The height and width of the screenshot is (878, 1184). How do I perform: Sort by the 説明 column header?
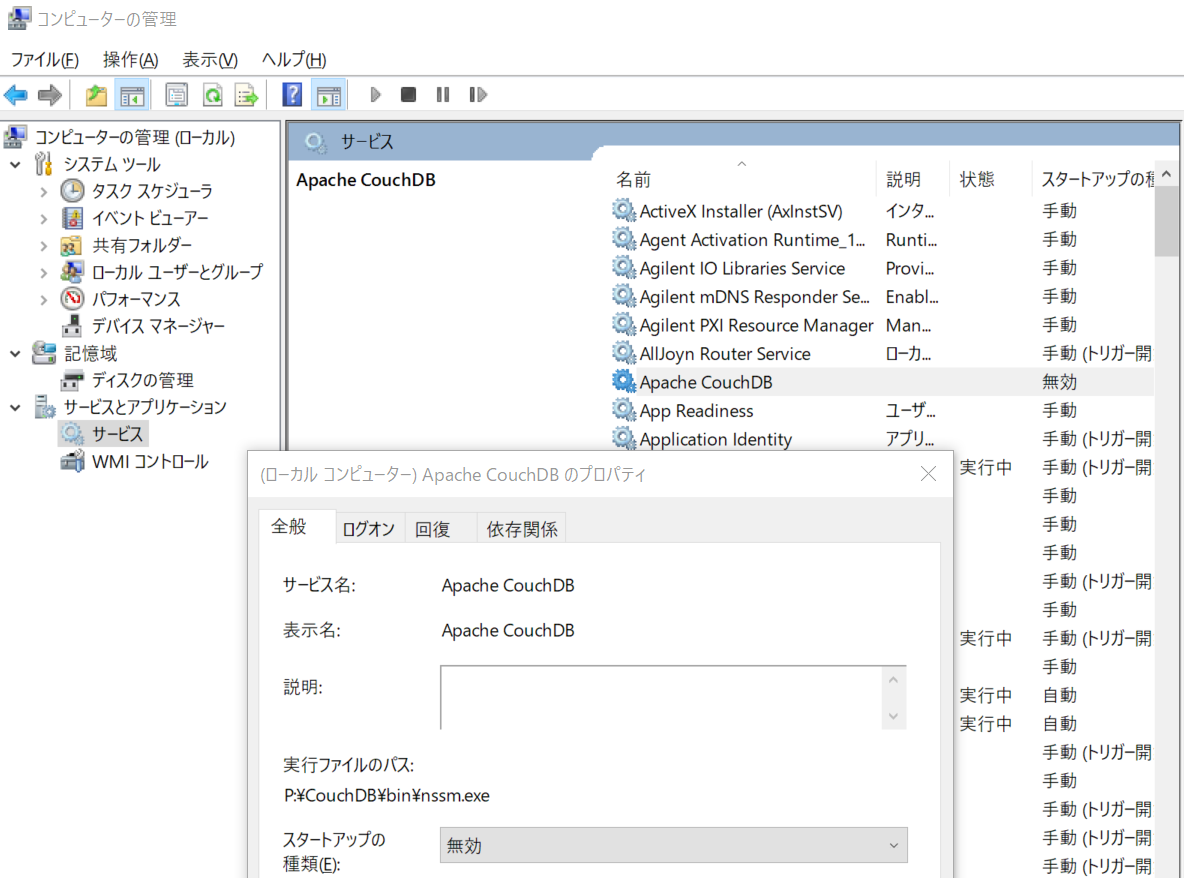904,180
